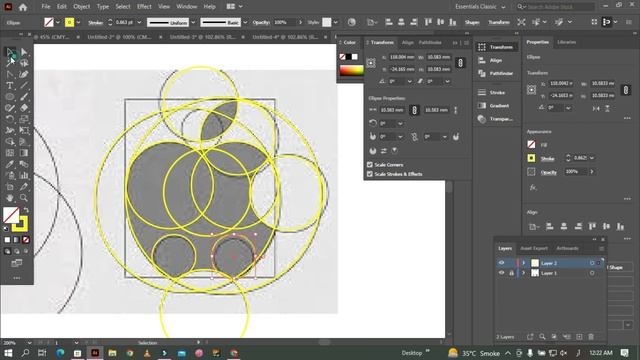Toggle constrain ellipse width and height link
Image resolution: width=640 pixels, height=360 pixels.
coord(414,110)
